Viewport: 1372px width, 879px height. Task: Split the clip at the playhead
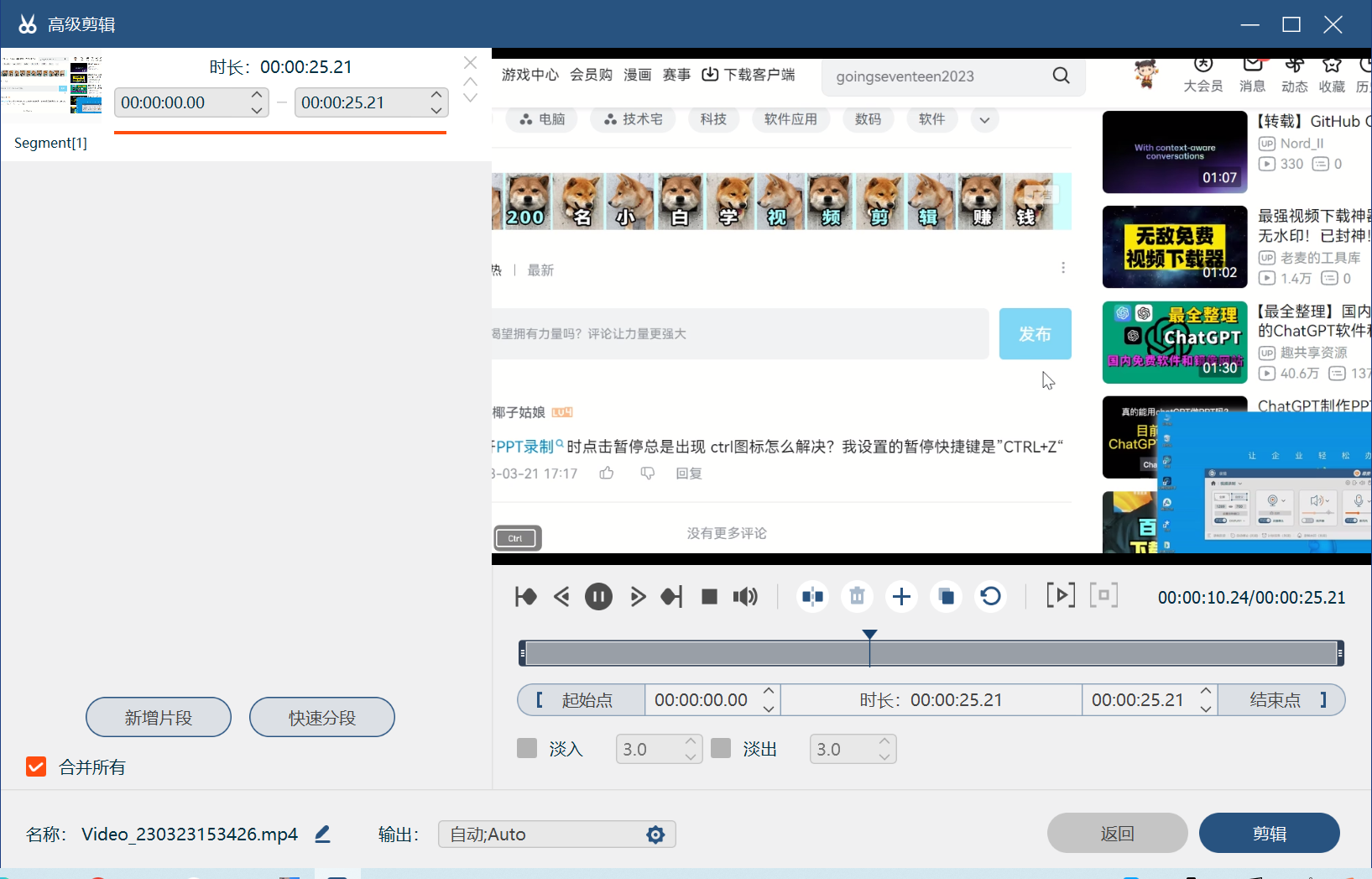(x=811, y=596)
